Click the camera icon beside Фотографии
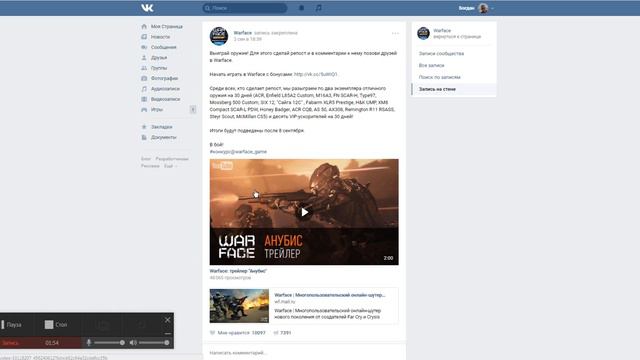Image resolution: width=640 pixels, height=360 pixels. coord(144,78)
